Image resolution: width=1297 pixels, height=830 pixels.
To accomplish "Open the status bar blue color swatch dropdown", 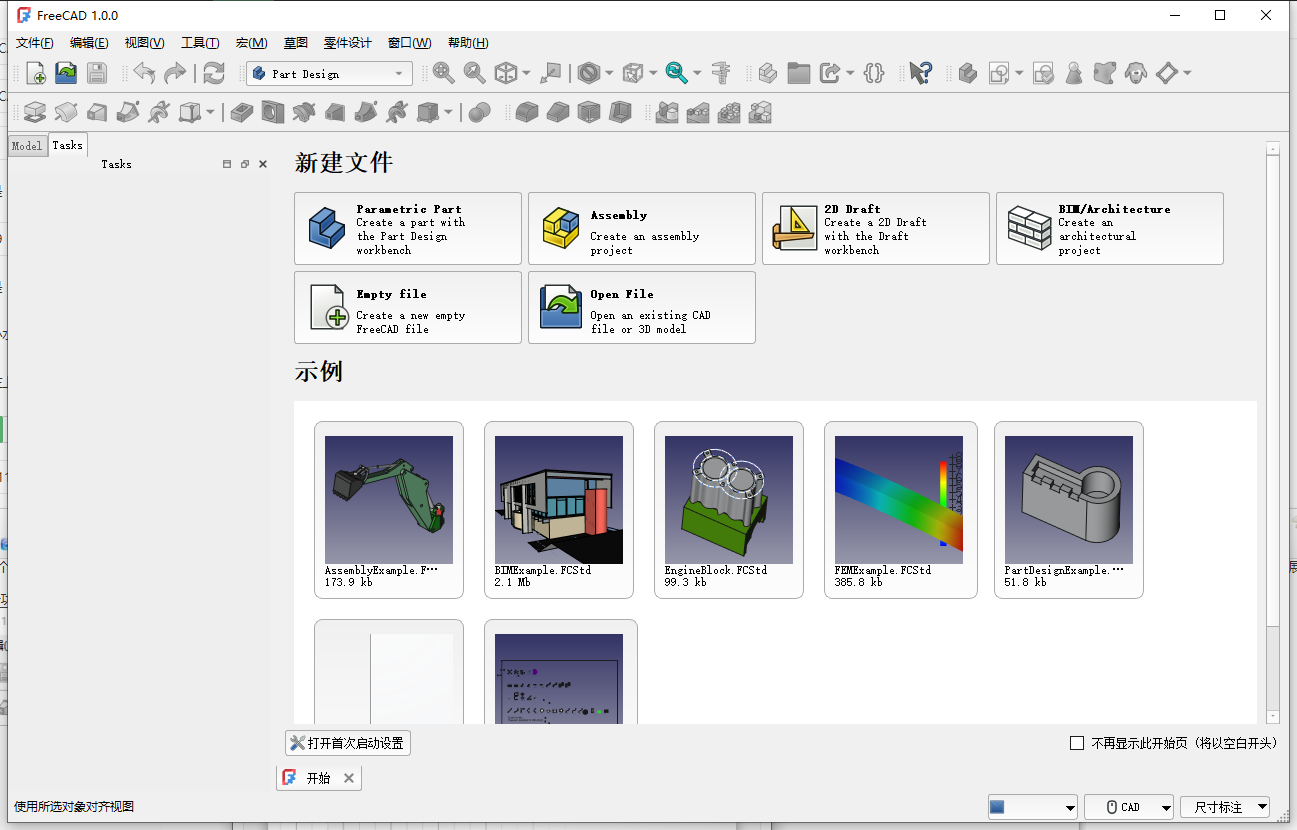I will pyautogui.click(x=1032, y=807).
